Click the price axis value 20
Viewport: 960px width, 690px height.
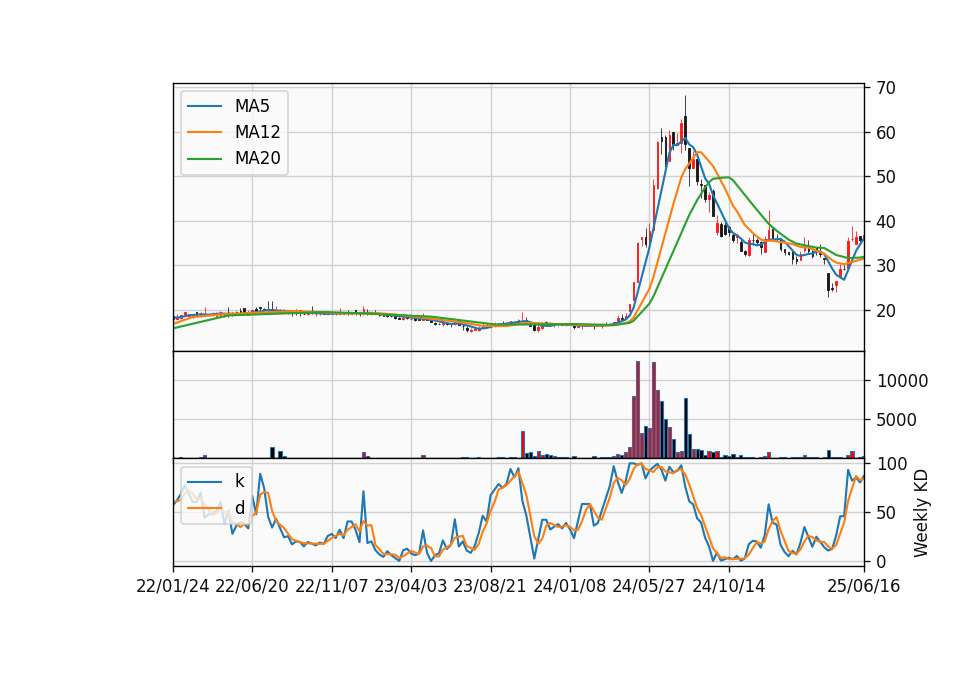tap(886, 310)
